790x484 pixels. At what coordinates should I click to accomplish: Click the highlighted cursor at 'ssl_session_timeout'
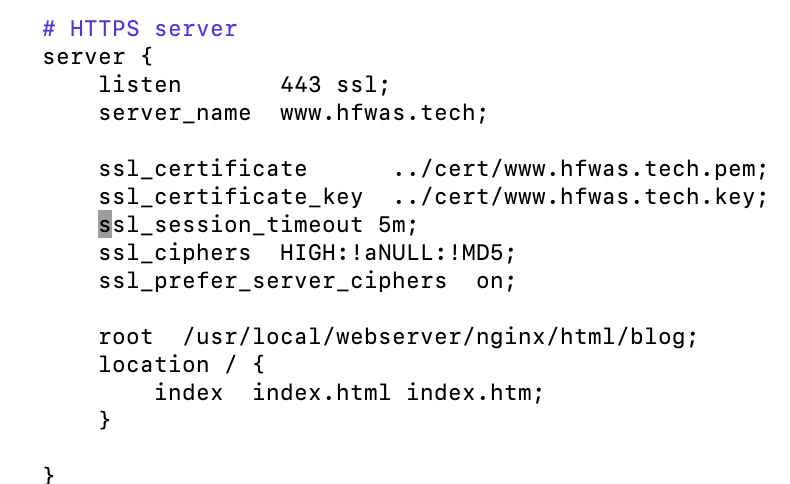coord(105,225)
